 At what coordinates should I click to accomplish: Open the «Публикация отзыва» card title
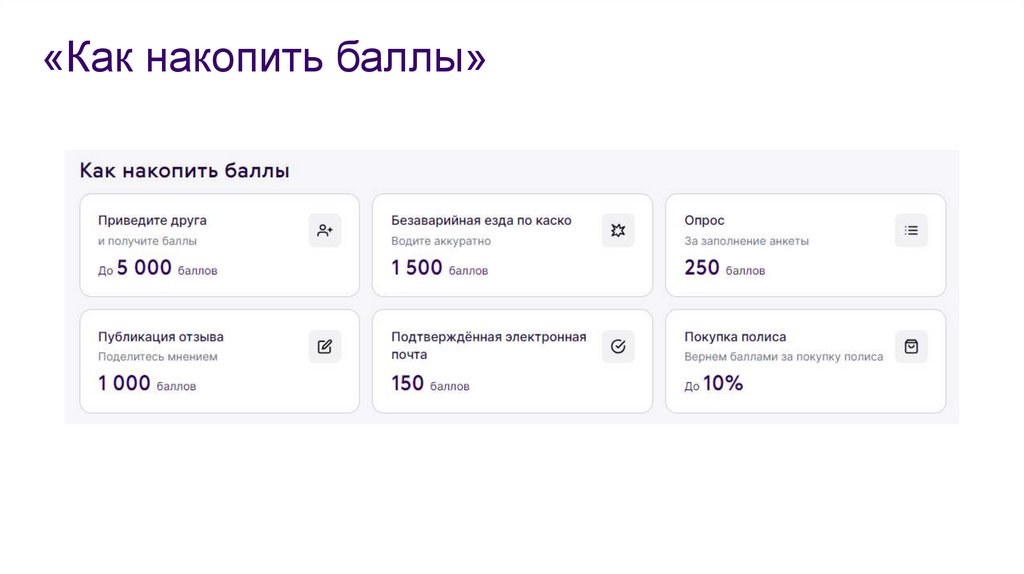pos(160,337)
